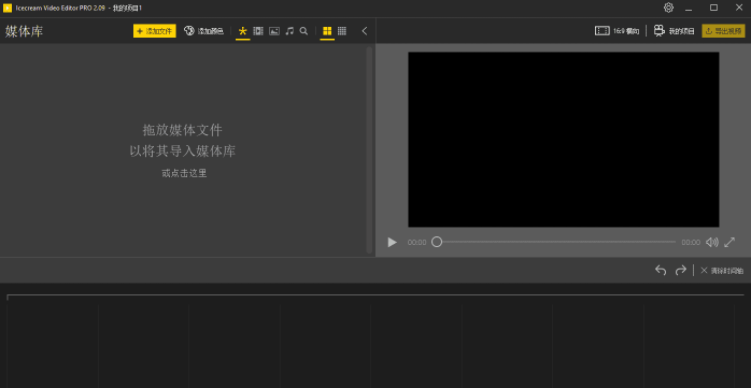Click the black video preview area
751x388 pixels.
[563, 139]
